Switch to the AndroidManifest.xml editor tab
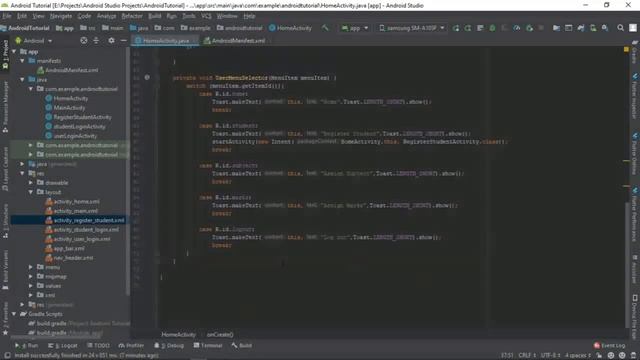 tap(235, 40)
